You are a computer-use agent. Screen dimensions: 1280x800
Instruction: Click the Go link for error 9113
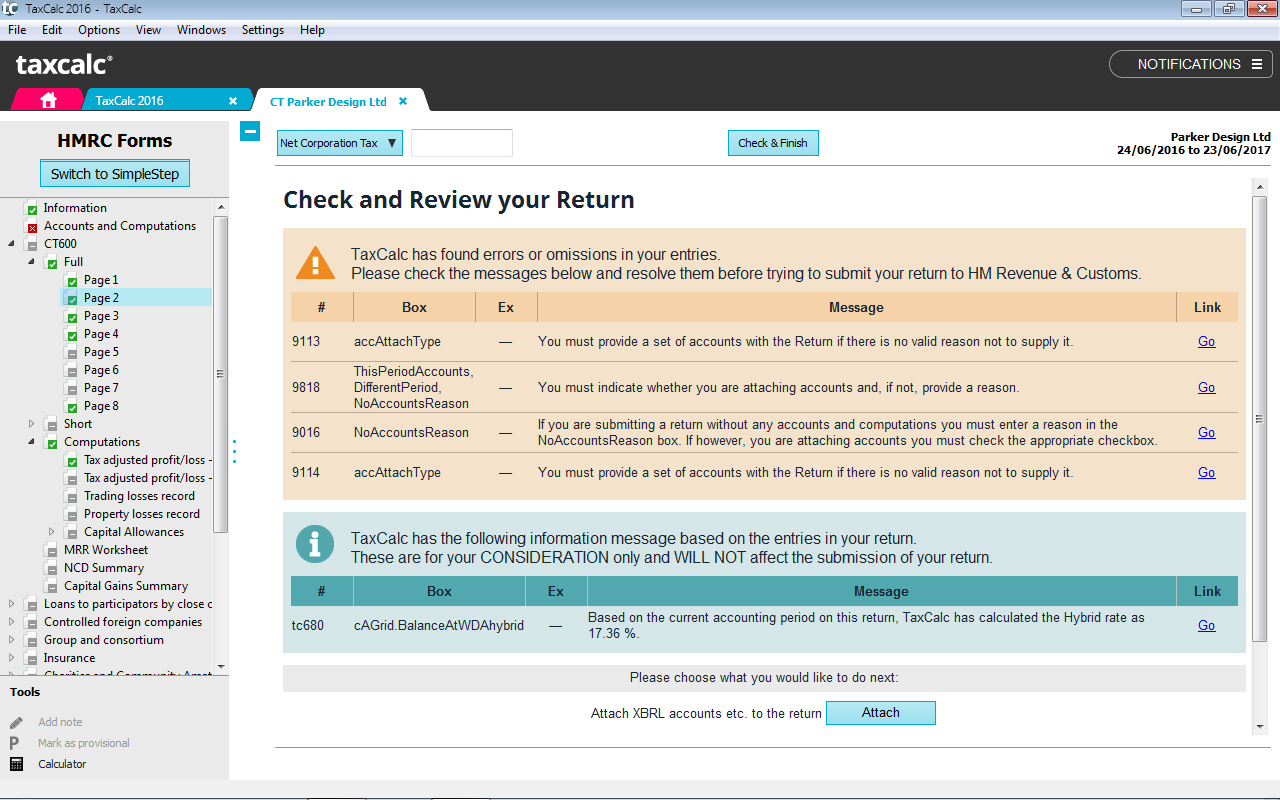pos(1206,341)
